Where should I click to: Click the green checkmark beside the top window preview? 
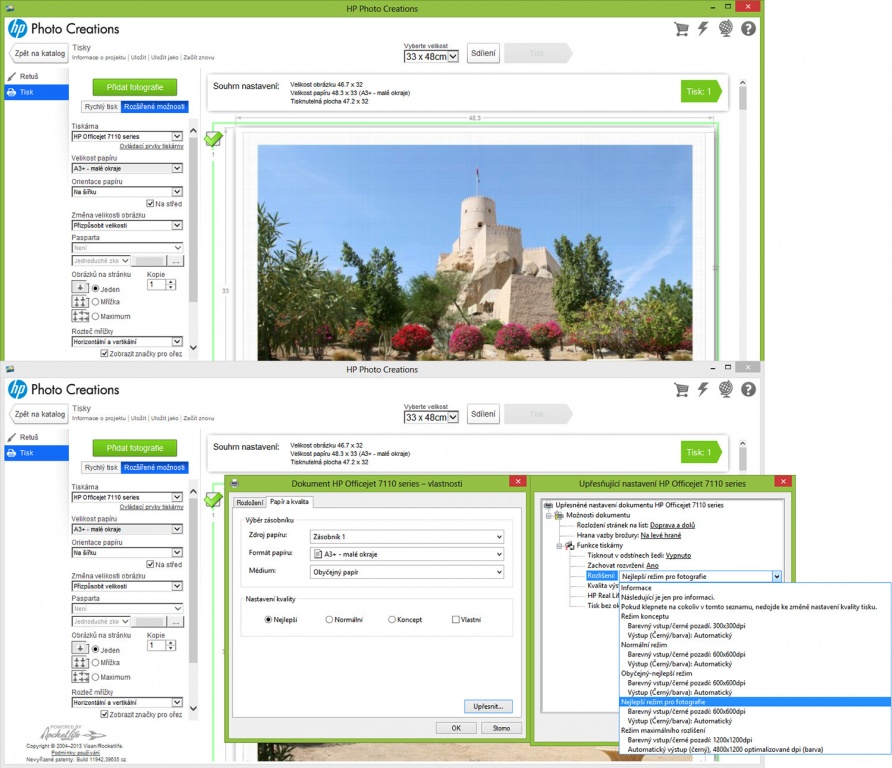(x=213, y=138)
